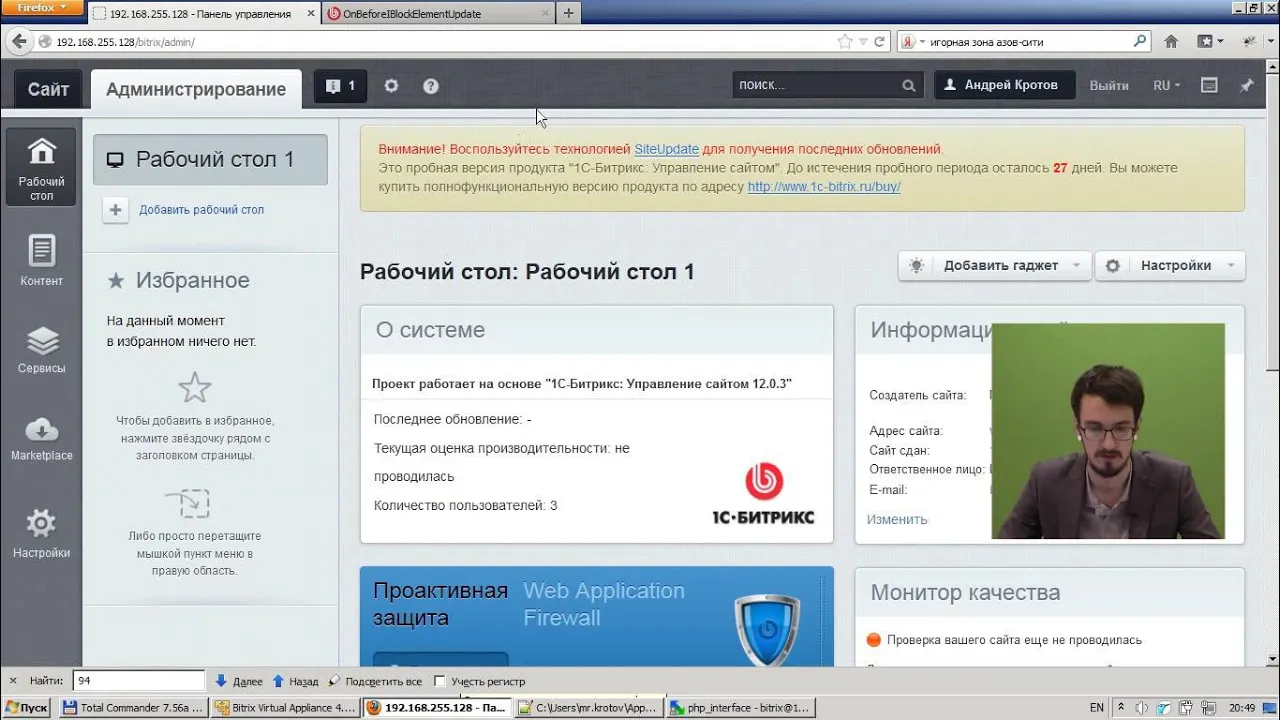Click the Выйти logout button

coord(1109,86)
